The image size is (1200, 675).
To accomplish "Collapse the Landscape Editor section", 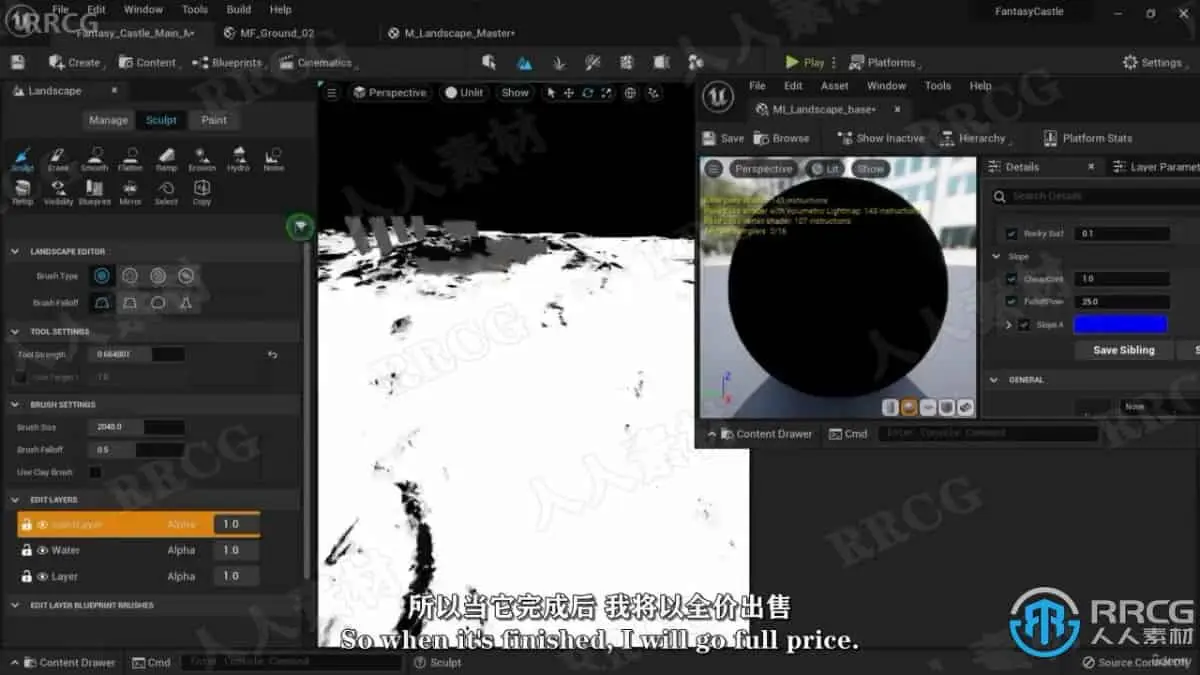I will pyautogui.click(x=16, y=251).
